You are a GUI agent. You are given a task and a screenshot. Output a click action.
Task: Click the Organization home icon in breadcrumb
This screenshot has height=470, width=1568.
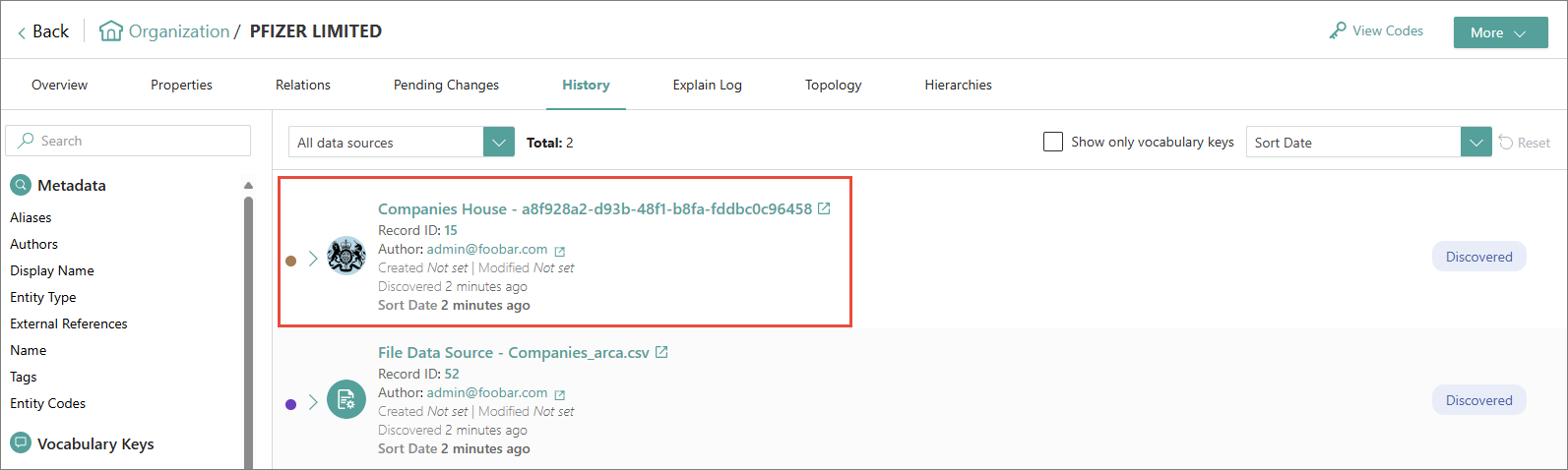pyautogui.click(x=111, y=31)
